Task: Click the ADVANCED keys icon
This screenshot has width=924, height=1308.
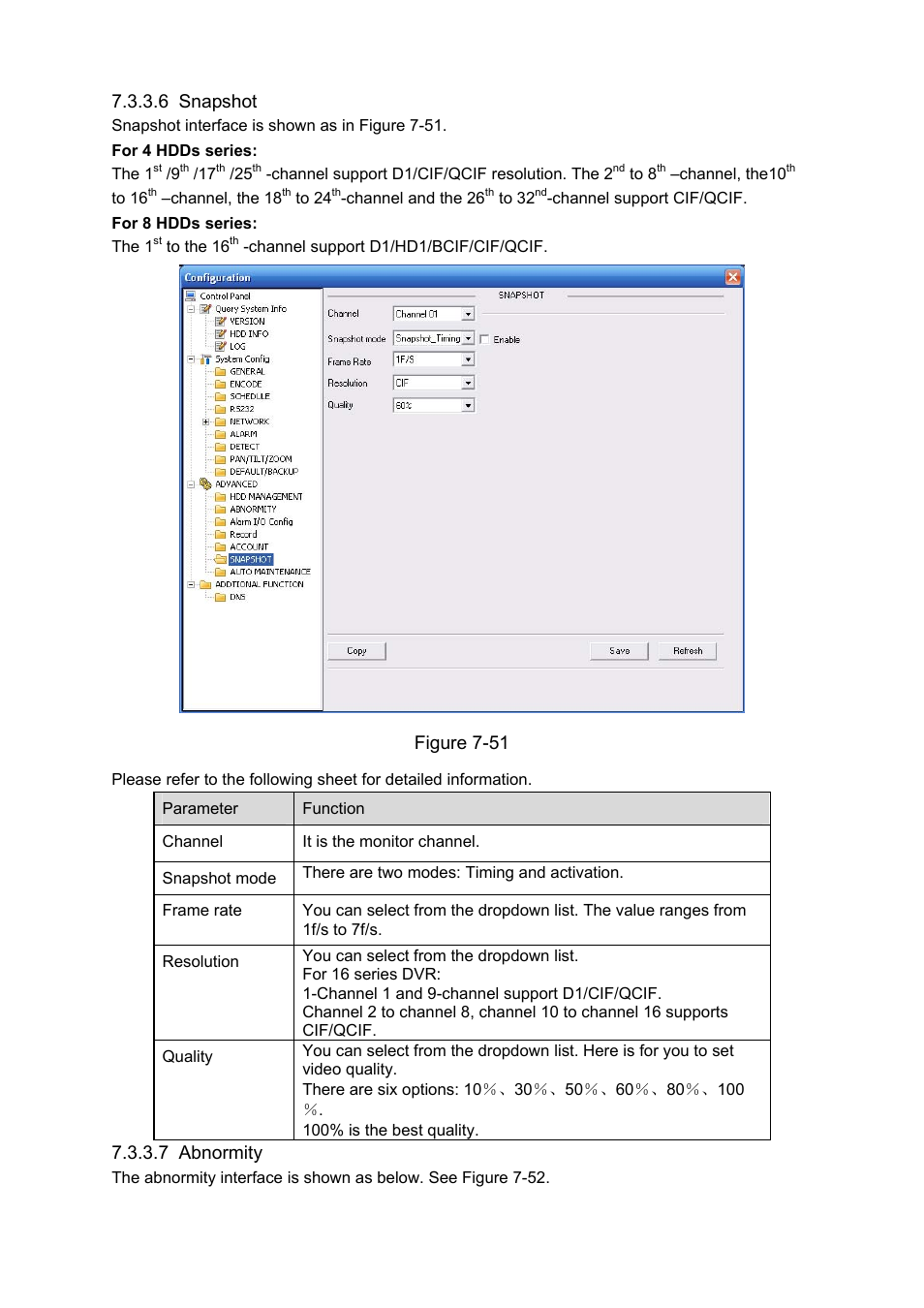Action: [205, 483]
